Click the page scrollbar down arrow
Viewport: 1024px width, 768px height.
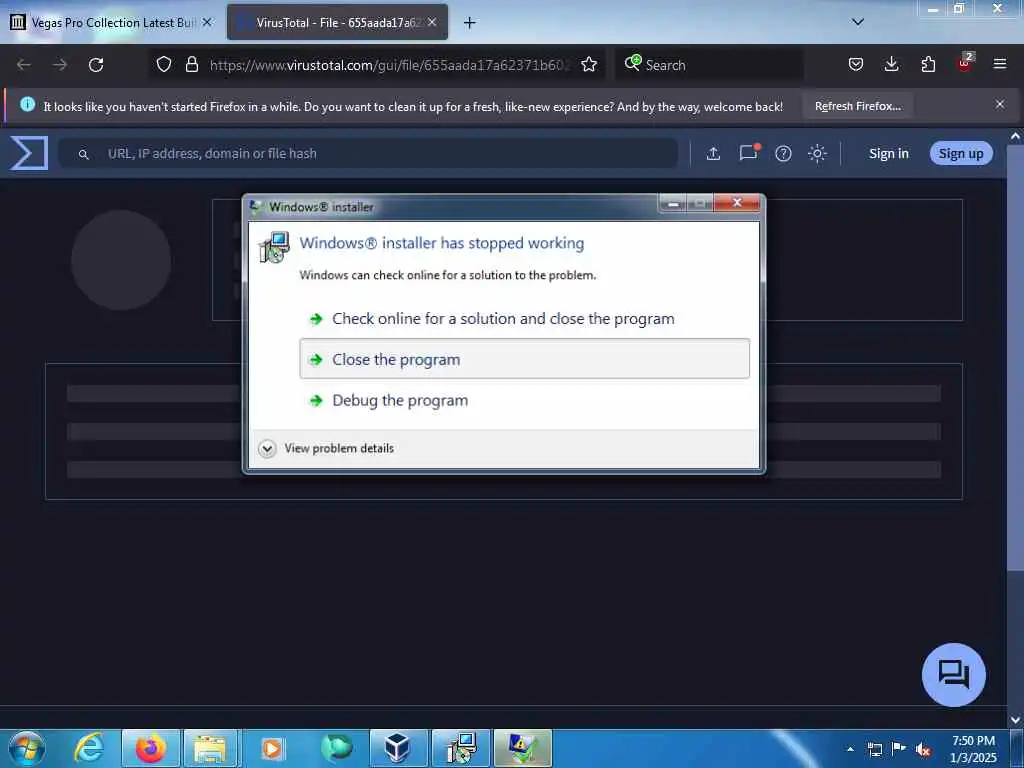(1016, 720)
